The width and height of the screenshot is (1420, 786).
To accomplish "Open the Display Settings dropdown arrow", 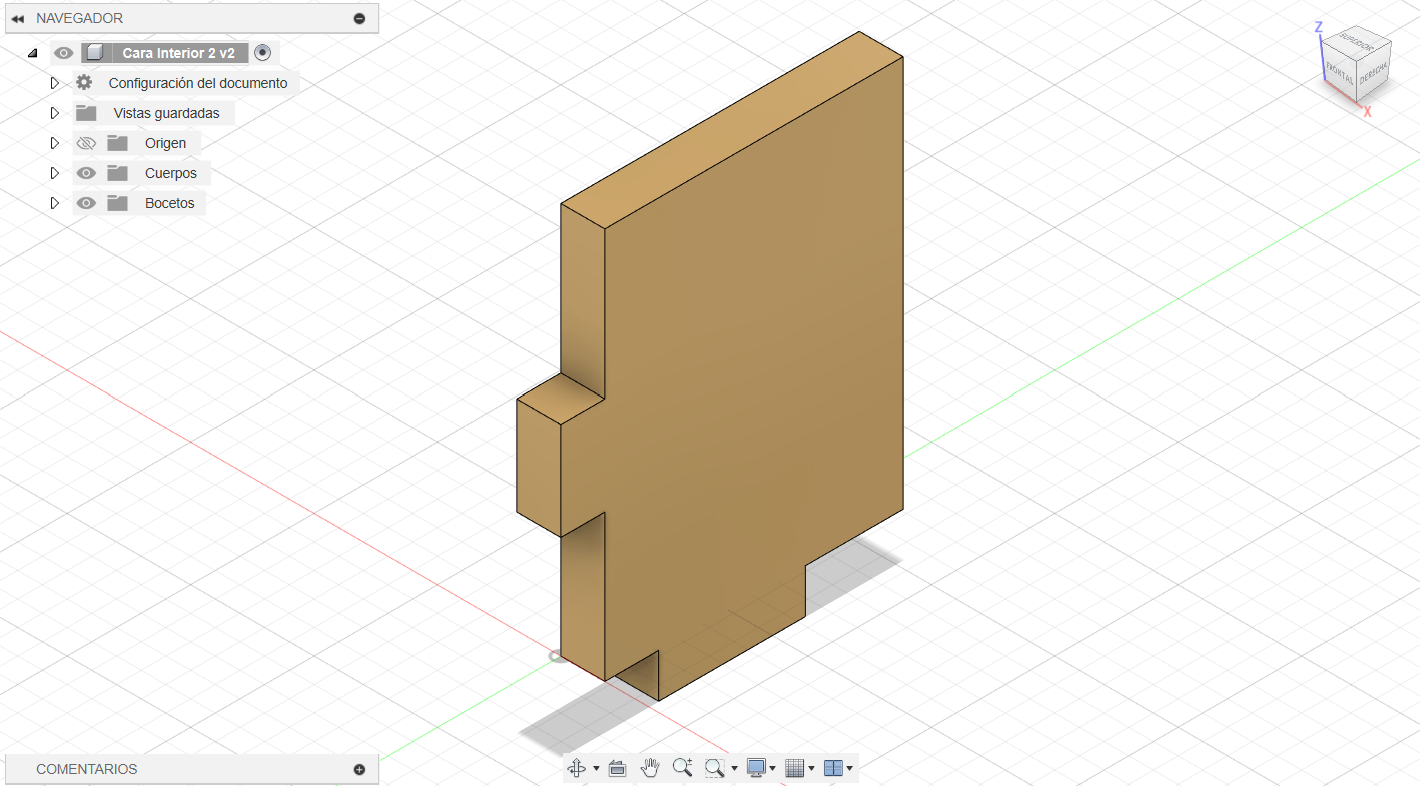I will pos(773,769).
